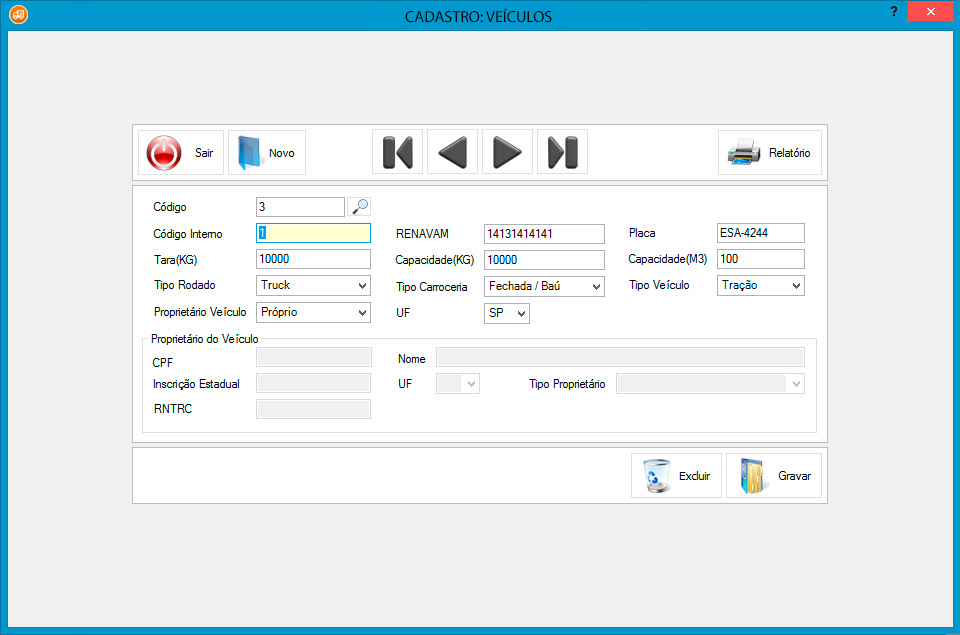
Task: Delete record with Excluir button
Action: click(676, 476)
